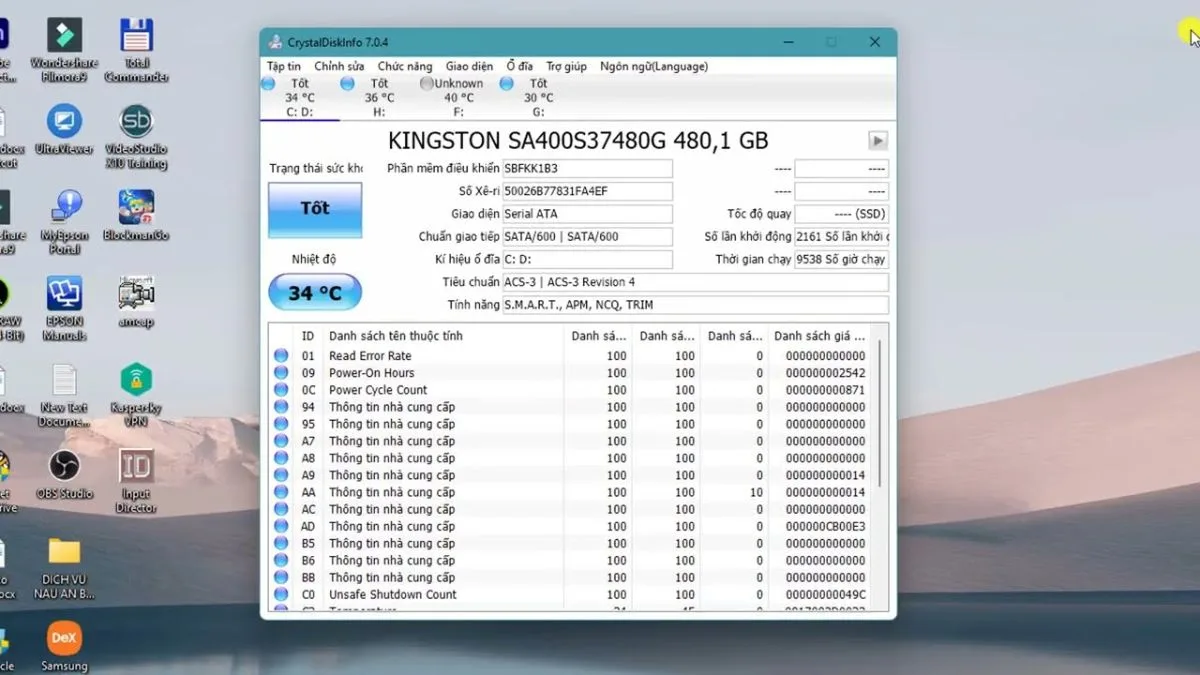
Task: Open the Chức năng menu
Action: click(405, 67)
